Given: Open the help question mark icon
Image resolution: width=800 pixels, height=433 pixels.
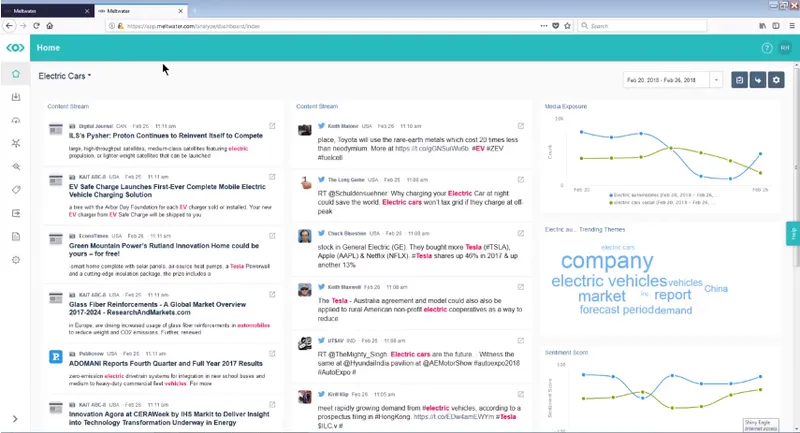Looking at the screenshot, I should pos(766,48).
